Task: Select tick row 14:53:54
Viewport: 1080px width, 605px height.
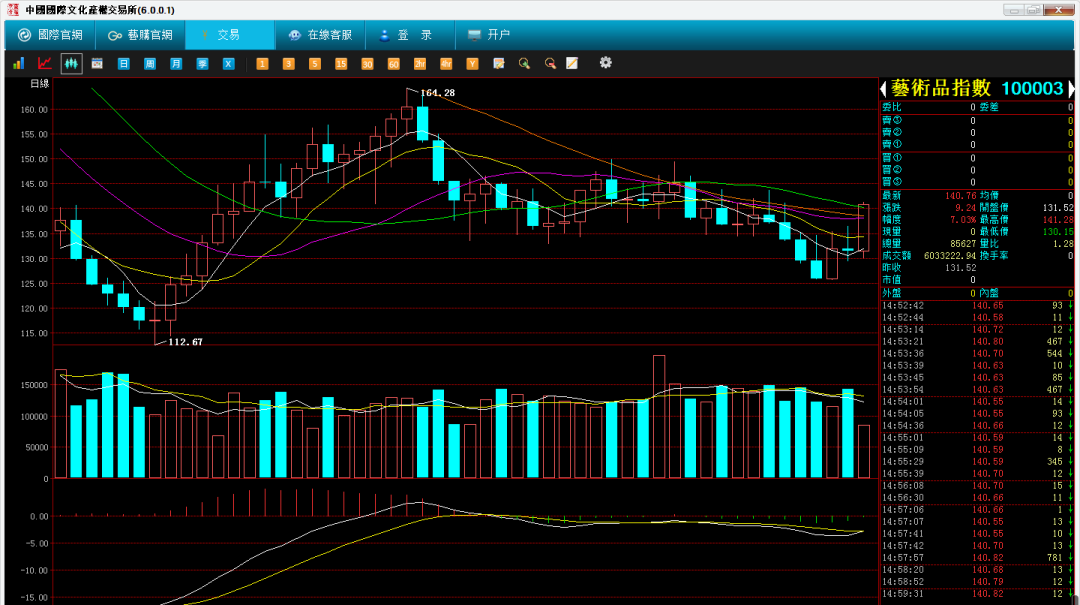Action: [x=977, y=390]
